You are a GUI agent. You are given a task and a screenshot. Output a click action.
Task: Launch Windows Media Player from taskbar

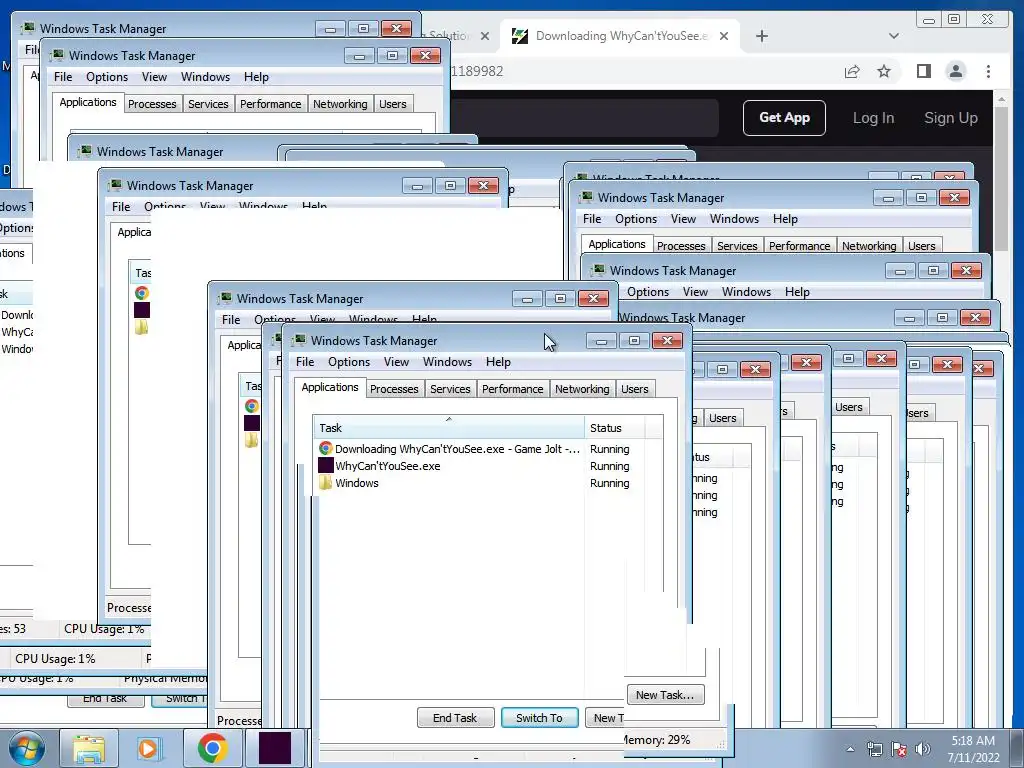[148, 748]
